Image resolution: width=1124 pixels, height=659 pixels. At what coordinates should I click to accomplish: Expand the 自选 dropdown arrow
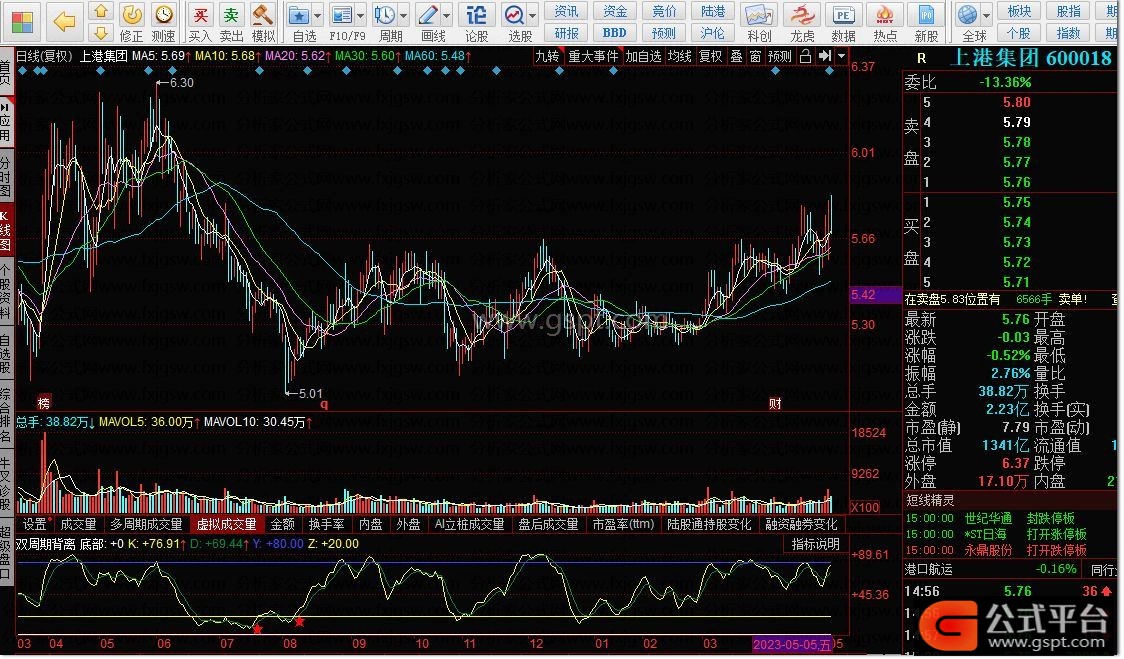click(x=318, y=15)
